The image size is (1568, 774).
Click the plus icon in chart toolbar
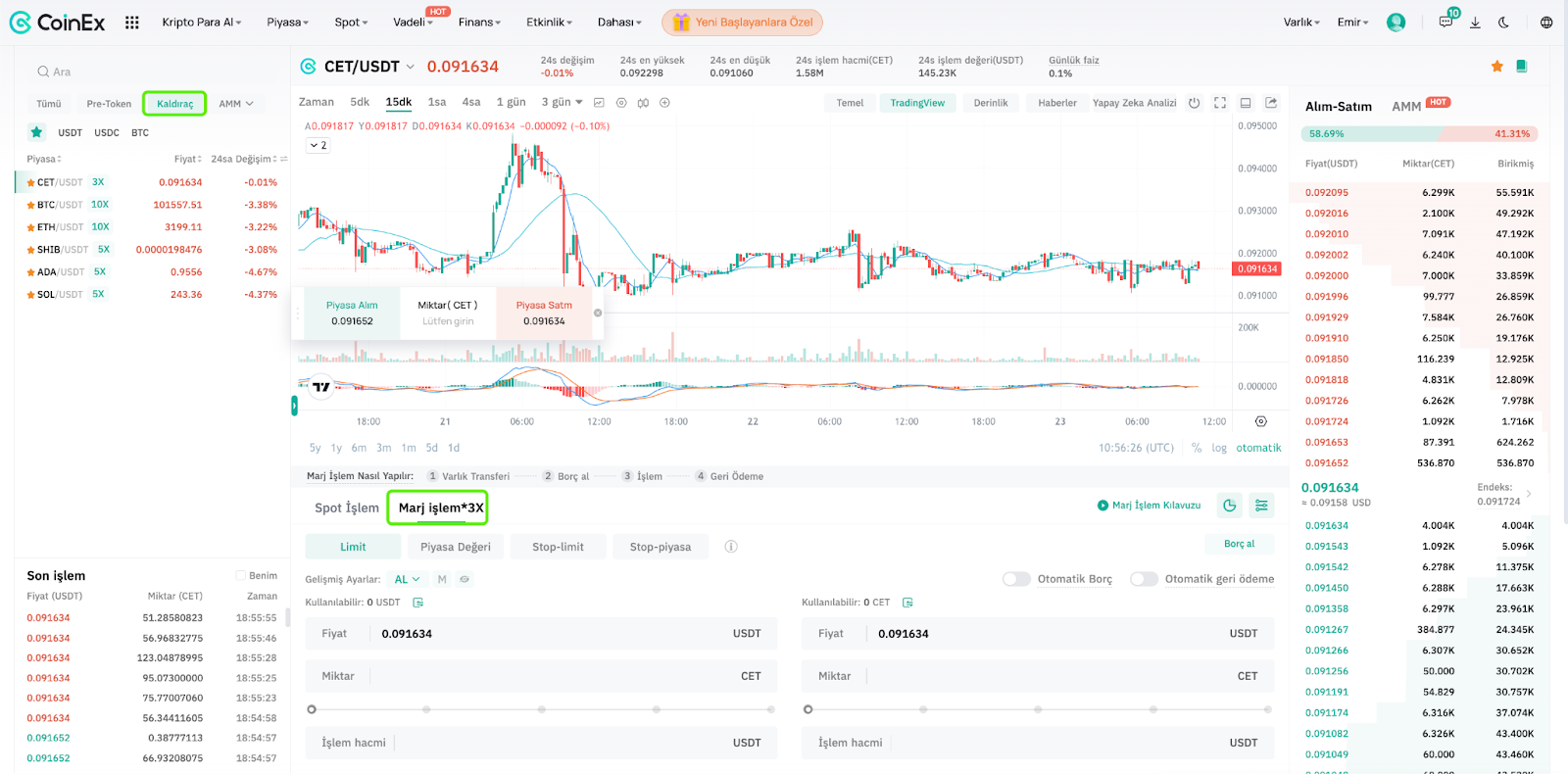[x=664, y=102]
